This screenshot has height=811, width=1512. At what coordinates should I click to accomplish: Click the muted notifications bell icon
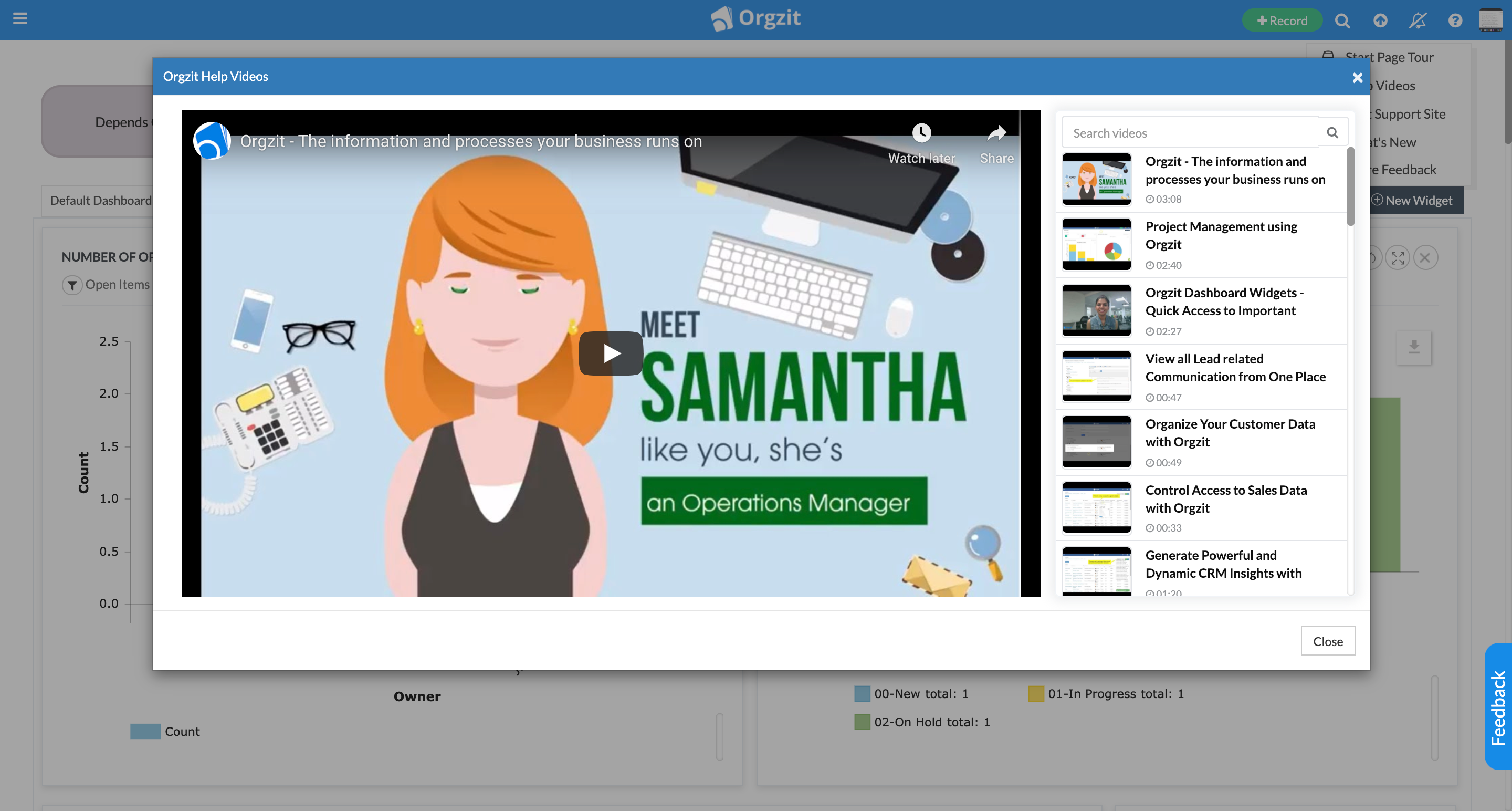tap(1417, 20)
